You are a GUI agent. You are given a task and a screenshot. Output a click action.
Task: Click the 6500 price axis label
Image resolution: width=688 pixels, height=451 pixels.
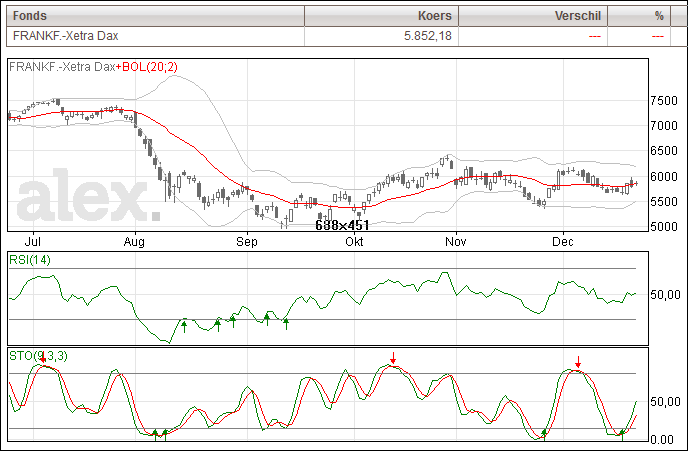[x=664, y=151]
